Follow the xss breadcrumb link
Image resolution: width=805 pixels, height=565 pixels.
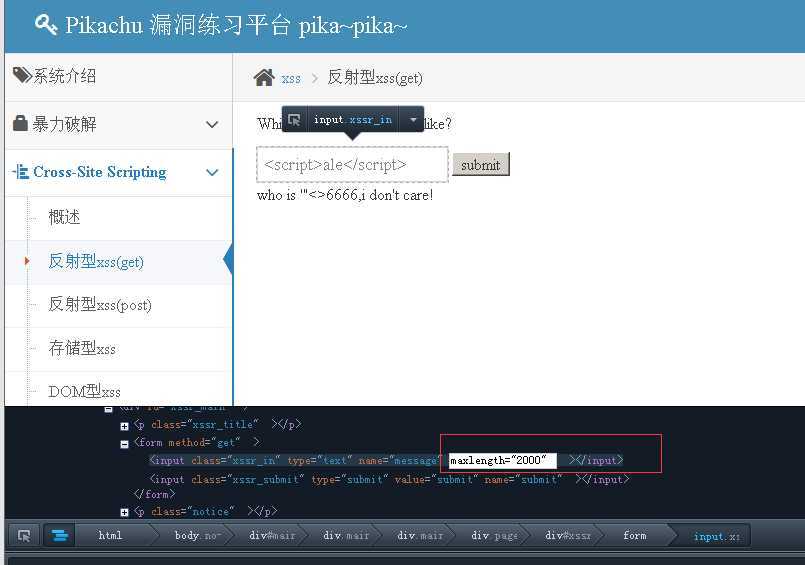(291, 79)
